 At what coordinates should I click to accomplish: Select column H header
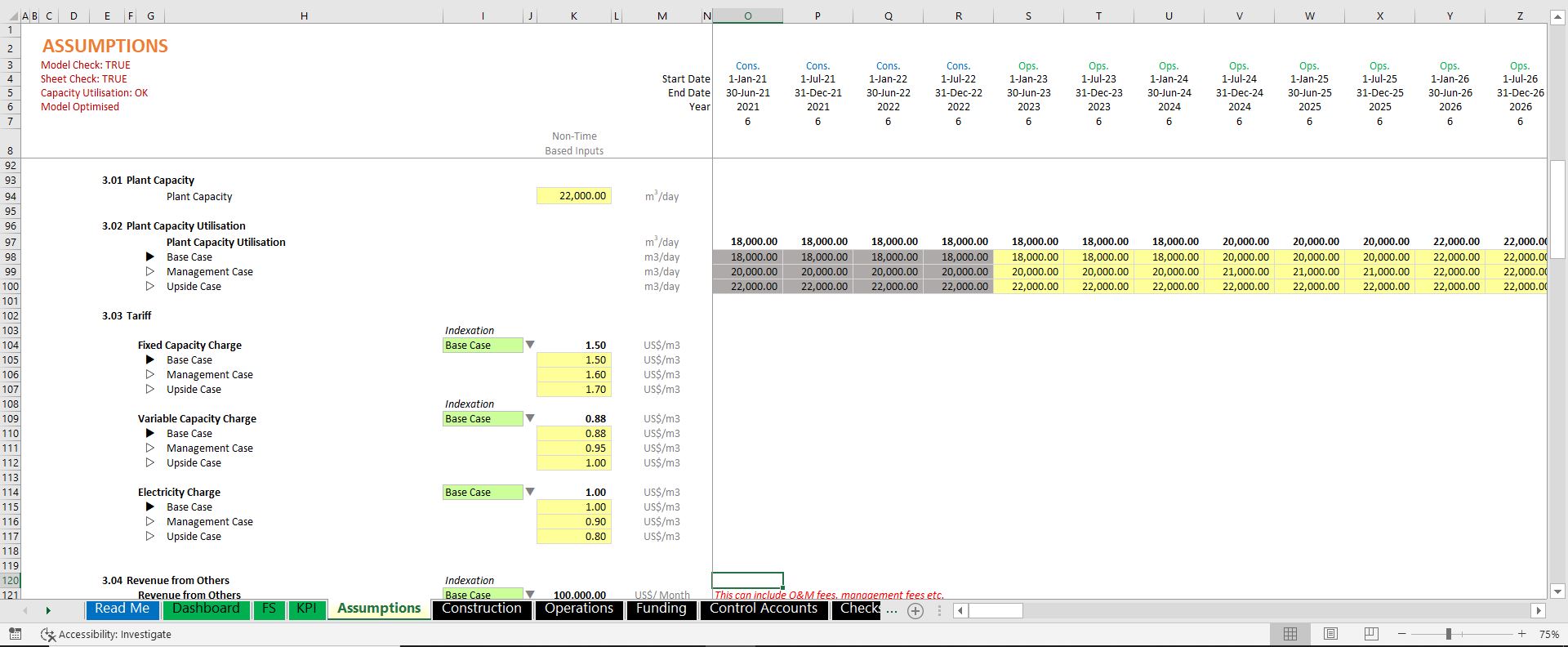tap(304, 16)
